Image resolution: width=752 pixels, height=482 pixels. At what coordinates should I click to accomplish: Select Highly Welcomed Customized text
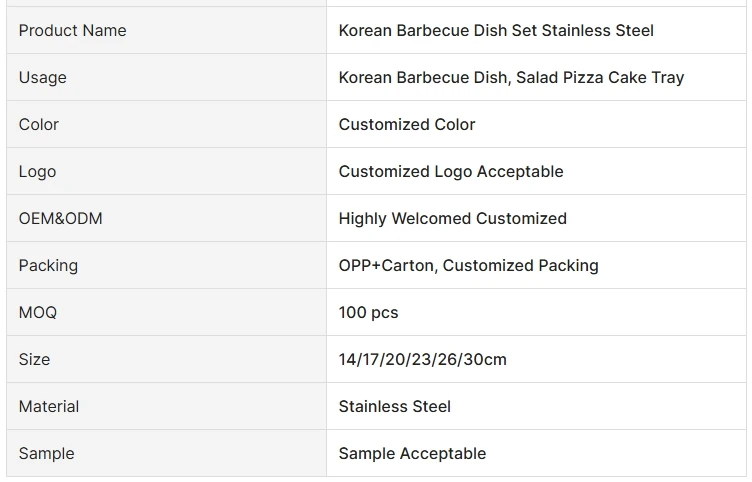[x=453, y=219]
